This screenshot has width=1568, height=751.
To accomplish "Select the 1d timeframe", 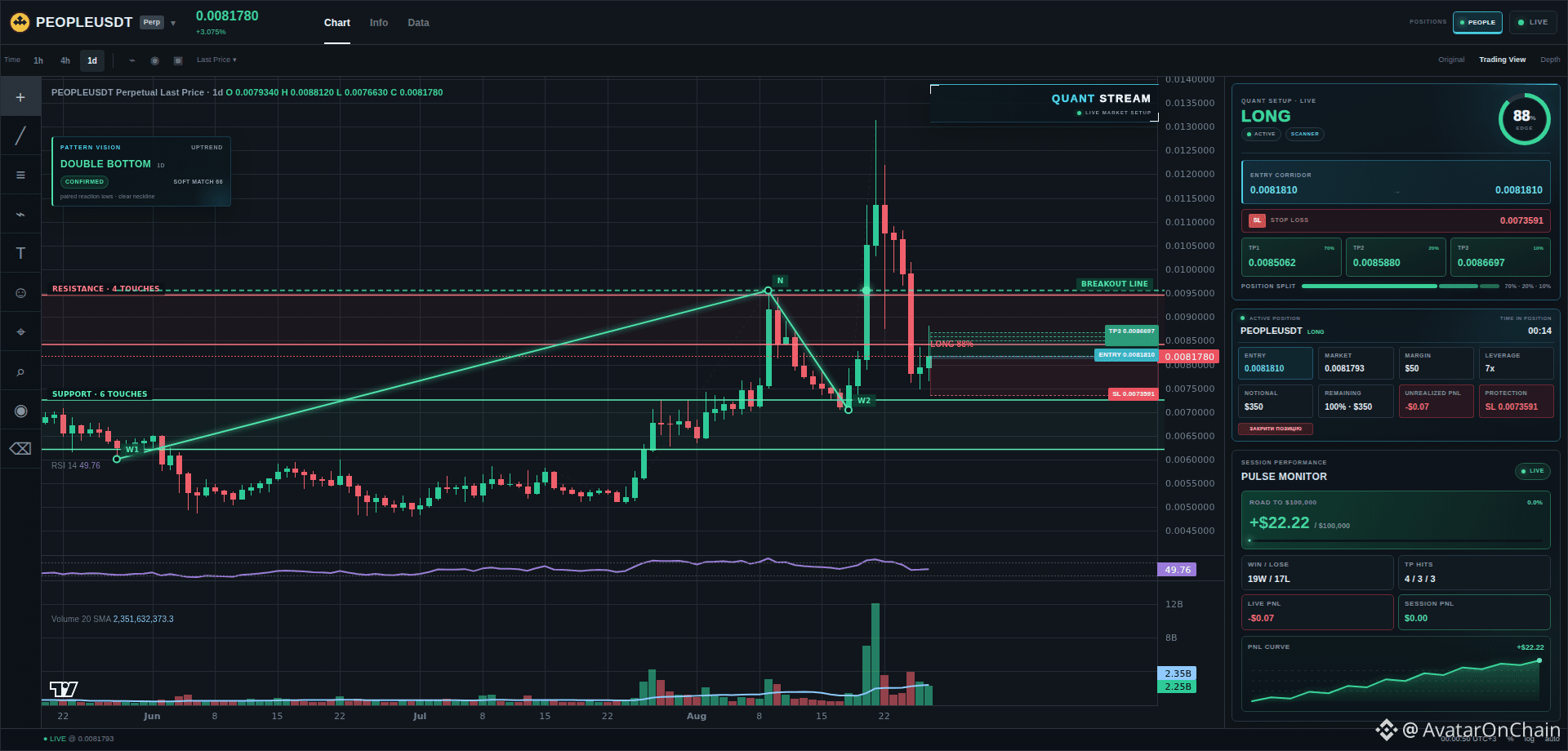I will pos(92,60).
